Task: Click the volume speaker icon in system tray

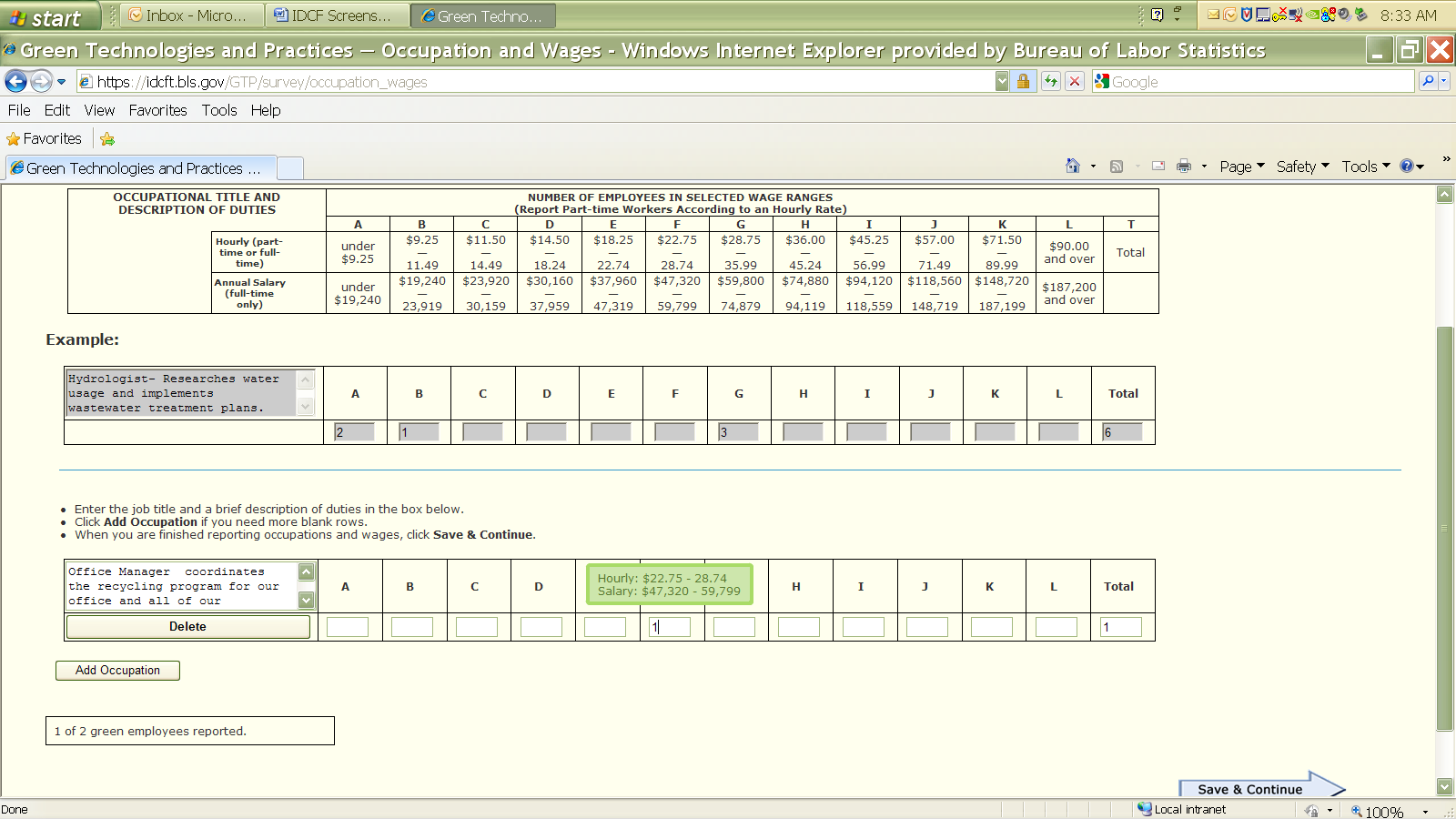Action: (1344, 15)
